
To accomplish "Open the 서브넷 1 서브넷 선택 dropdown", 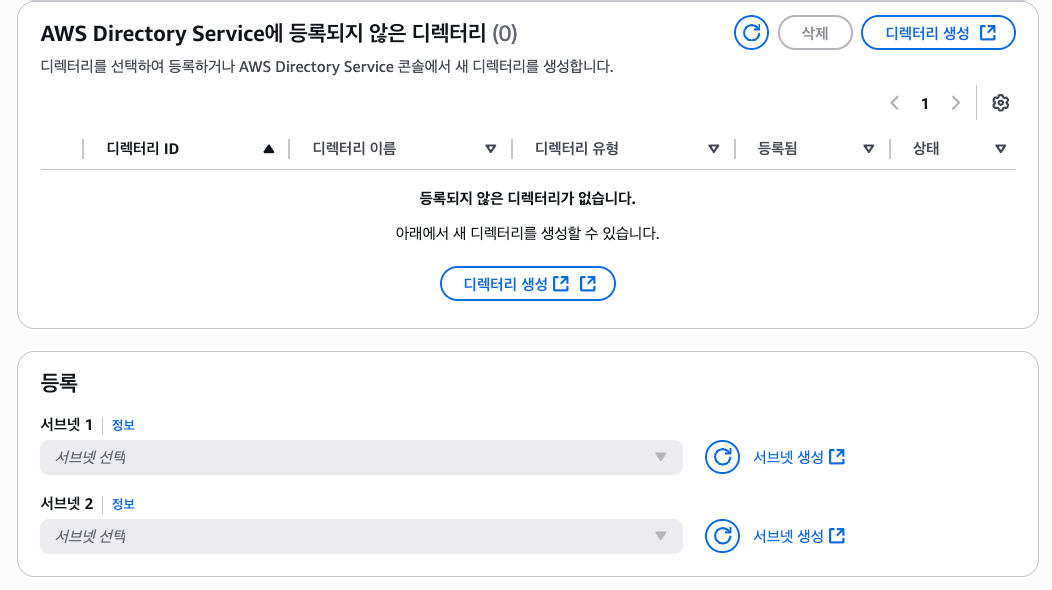I will (361, 457).
